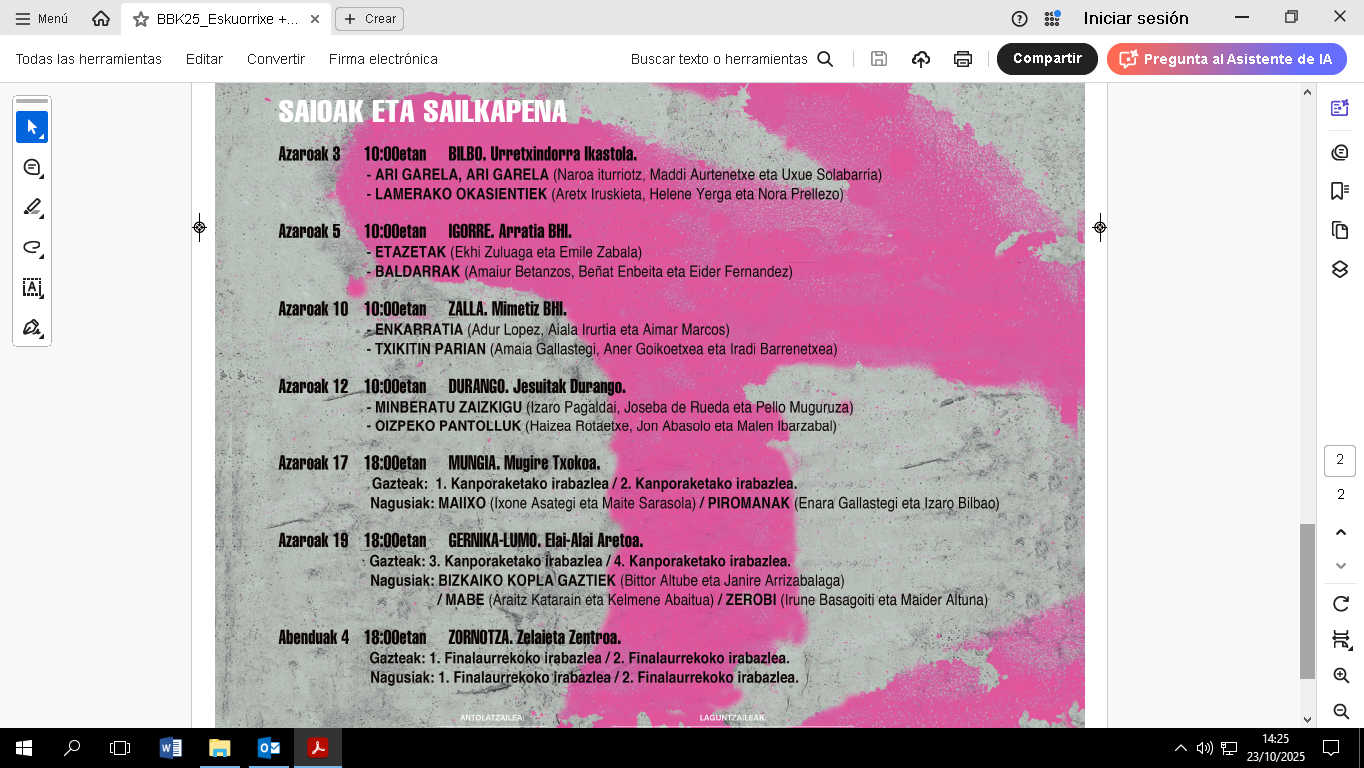Create a new tab with Crear

(x=369, y=18)
